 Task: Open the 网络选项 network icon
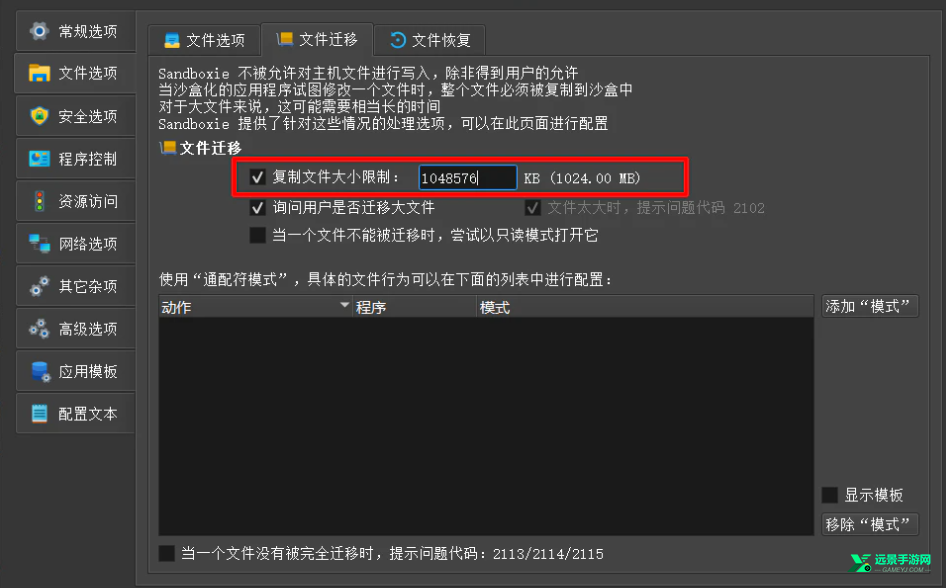pos(39,244)
